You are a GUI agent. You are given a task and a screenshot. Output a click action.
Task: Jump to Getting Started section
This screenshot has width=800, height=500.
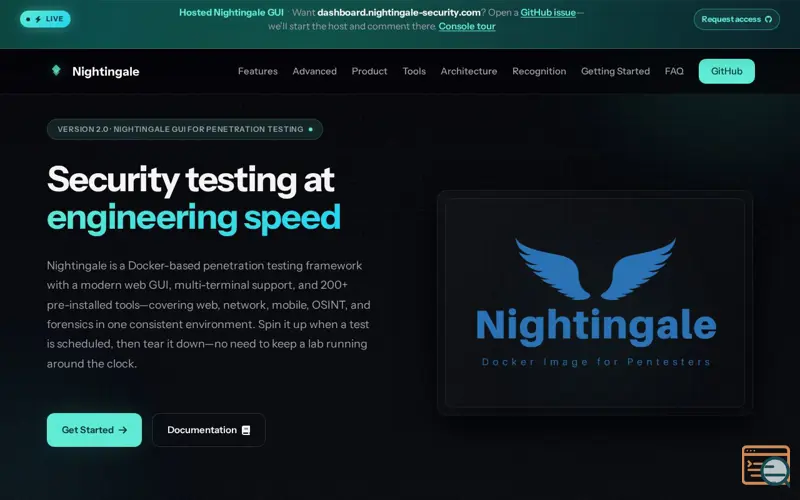pyautogui.click(x=615, y=71)
